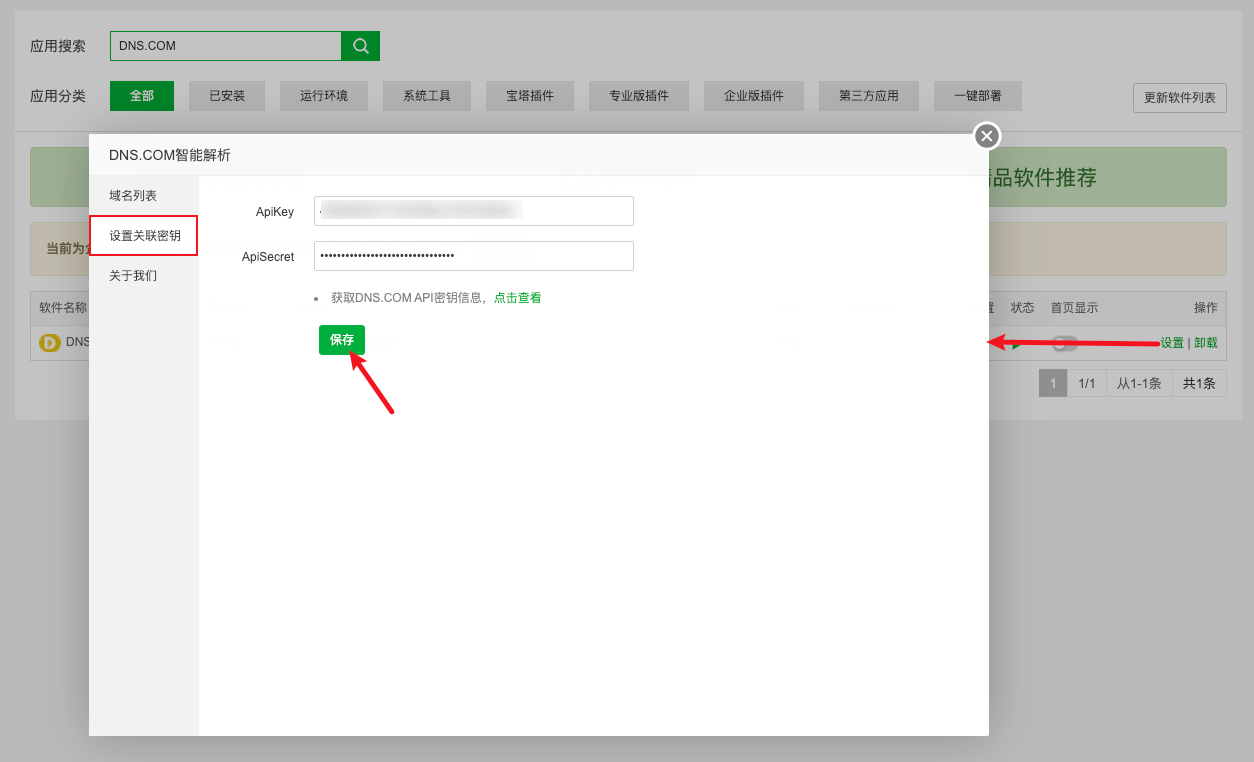
Task: Select the 设置关联密钥 tab
Action: point(143,236)
